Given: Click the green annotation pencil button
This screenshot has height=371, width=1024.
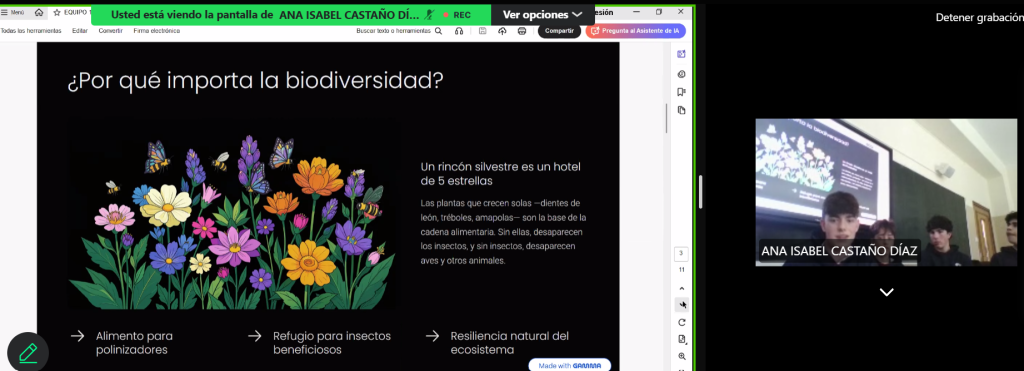Looking at the screenshot, I should tap(28, 353).
